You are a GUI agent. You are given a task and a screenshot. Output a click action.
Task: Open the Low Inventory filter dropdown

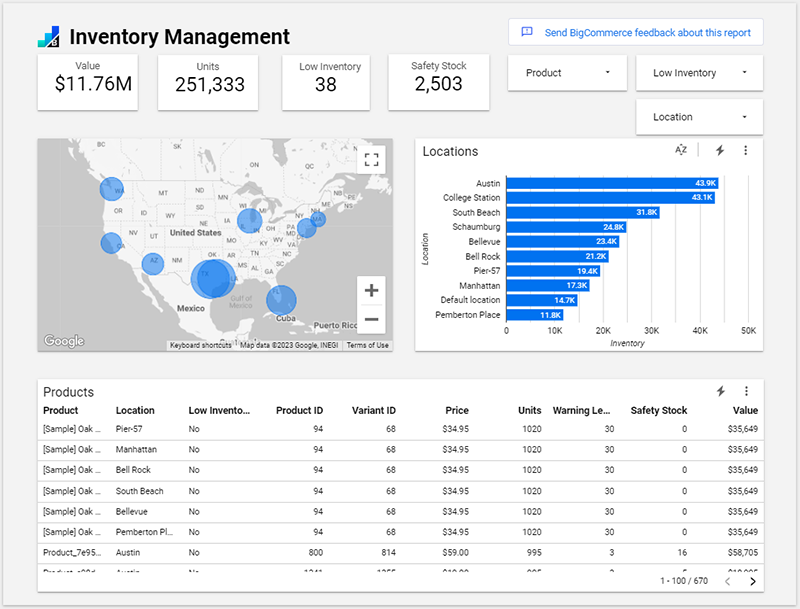(699, 73)
